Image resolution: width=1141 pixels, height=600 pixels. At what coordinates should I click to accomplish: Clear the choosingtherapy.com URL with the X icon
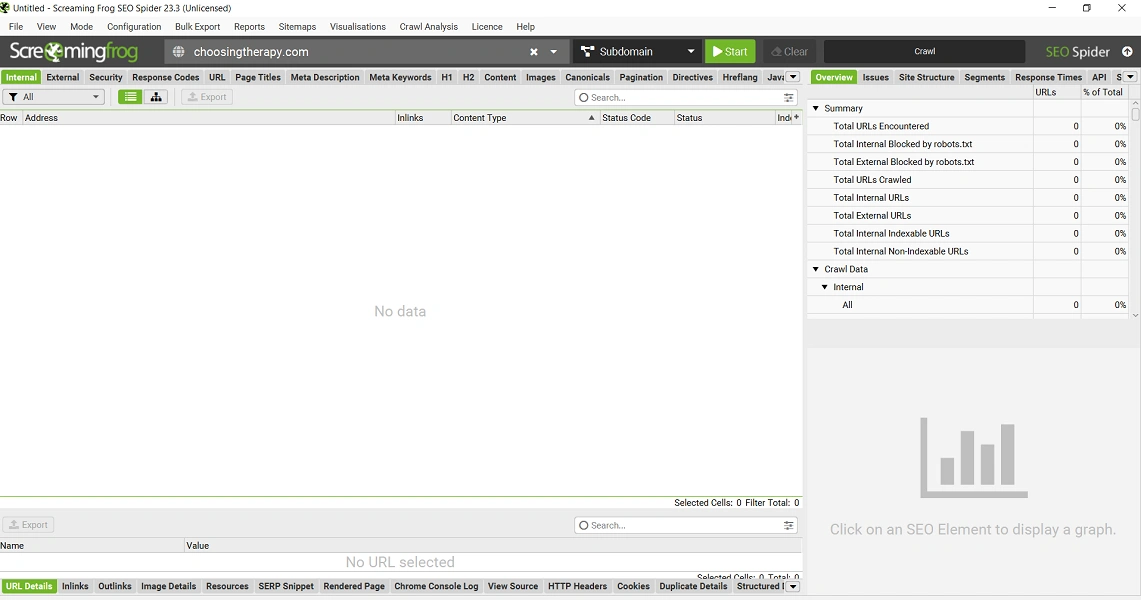(x=533, y=52)
